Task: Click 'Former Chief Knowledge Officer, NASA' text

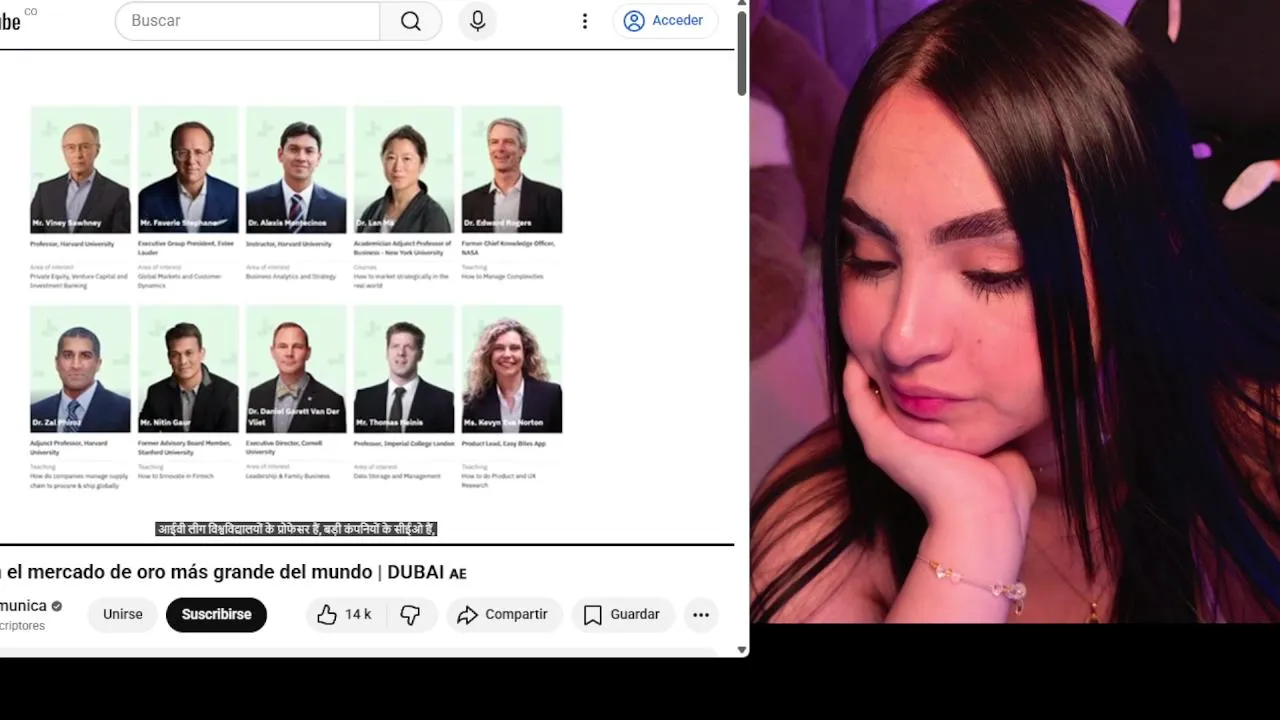Action: [508, 248]
